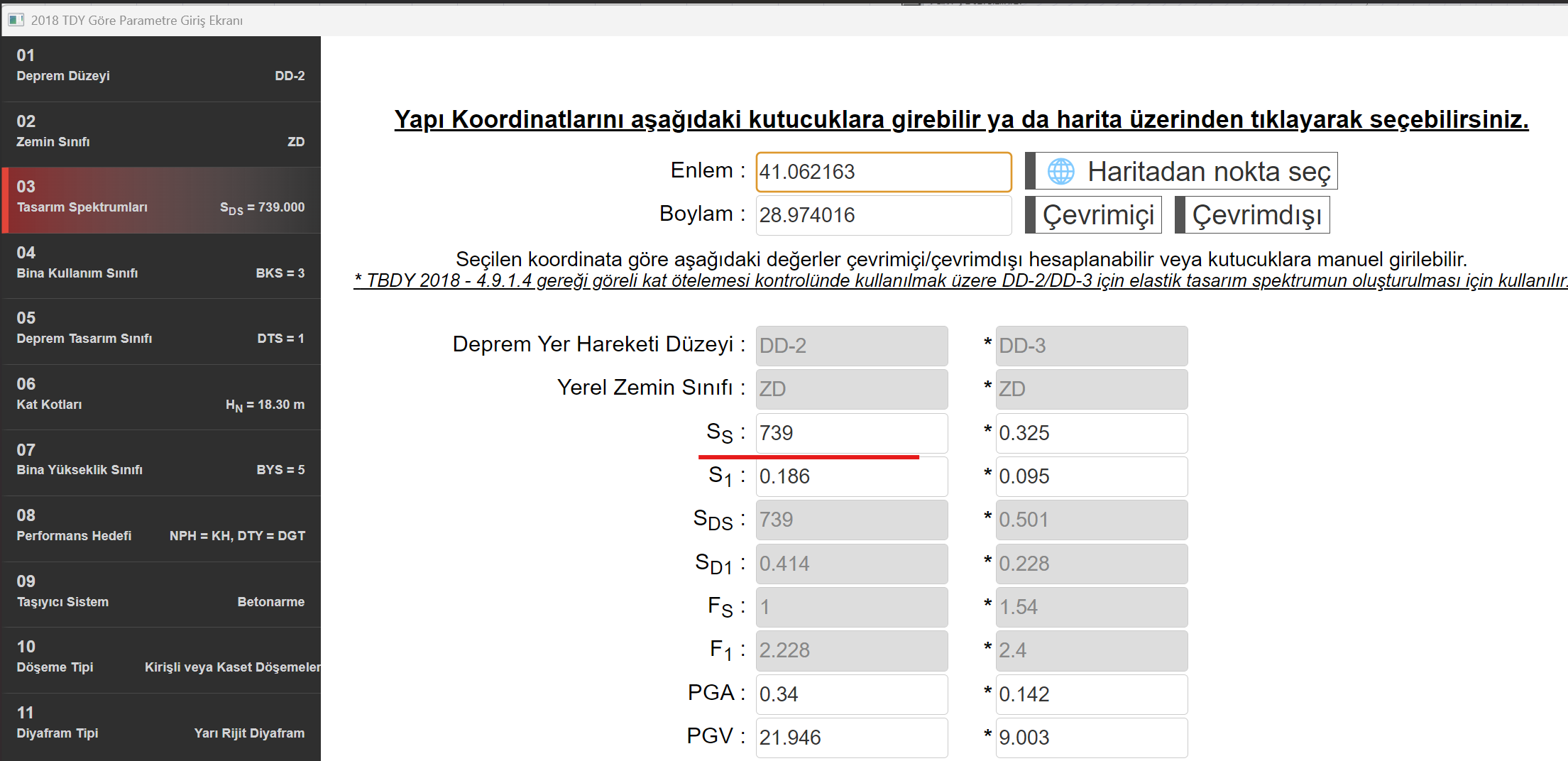This screenshot has width=1568, height=761.
Task: Click the Çevrimdışı button
Action: point(1253,215)
